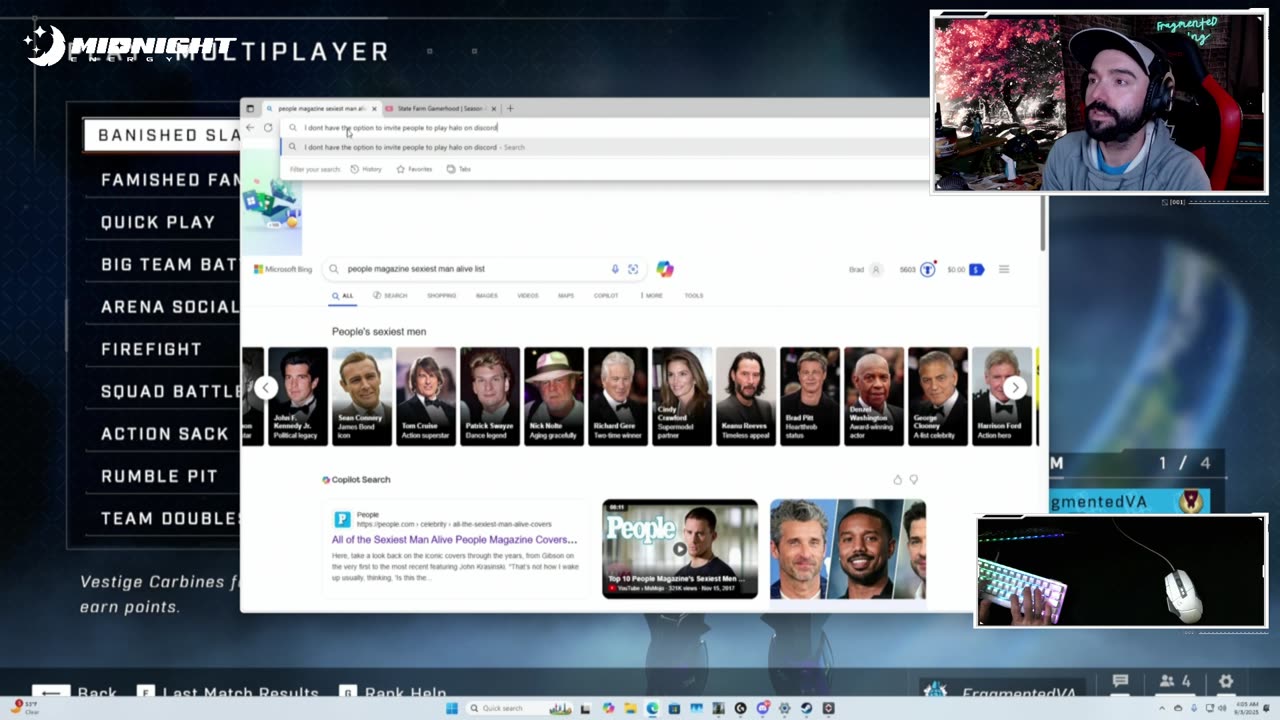Open the tab actions menu icon

click(250, 108)
